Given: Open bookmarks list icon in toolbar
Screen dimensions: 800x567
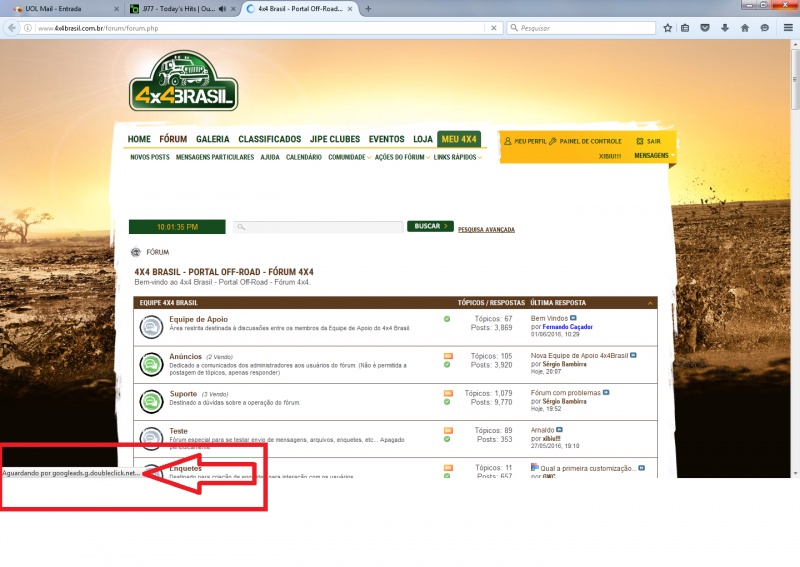Looking at the screenshot, I should pyautogui.click(x=685, y=28).
